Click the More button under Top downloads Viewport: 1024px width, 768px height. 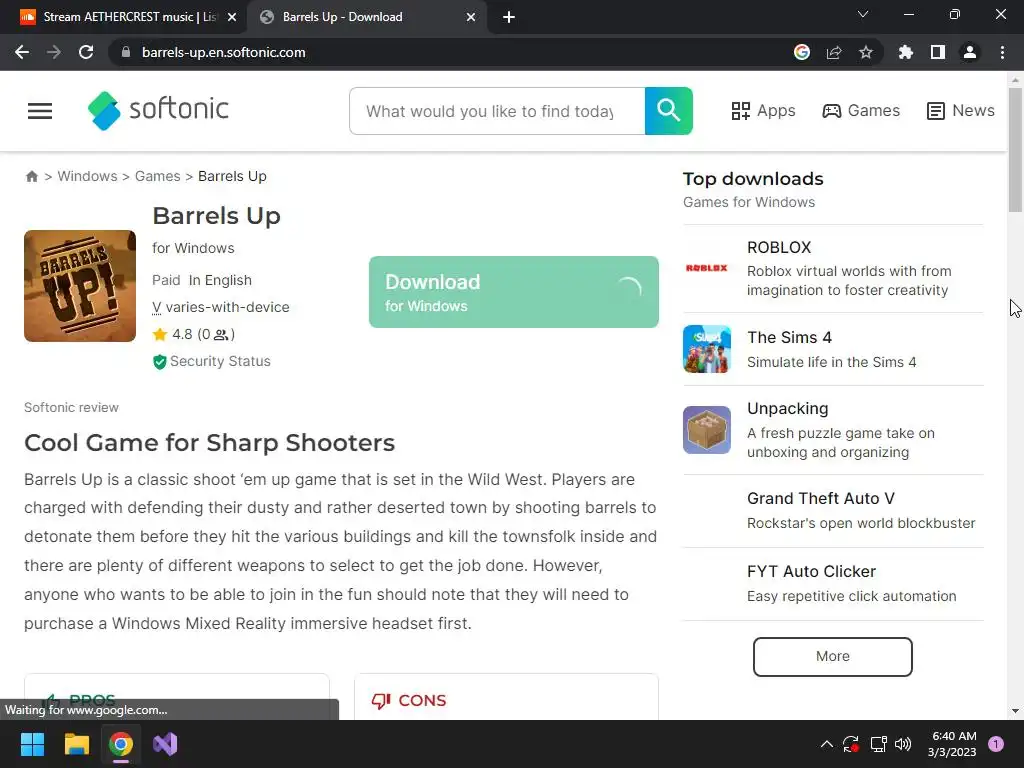point(833,656)
